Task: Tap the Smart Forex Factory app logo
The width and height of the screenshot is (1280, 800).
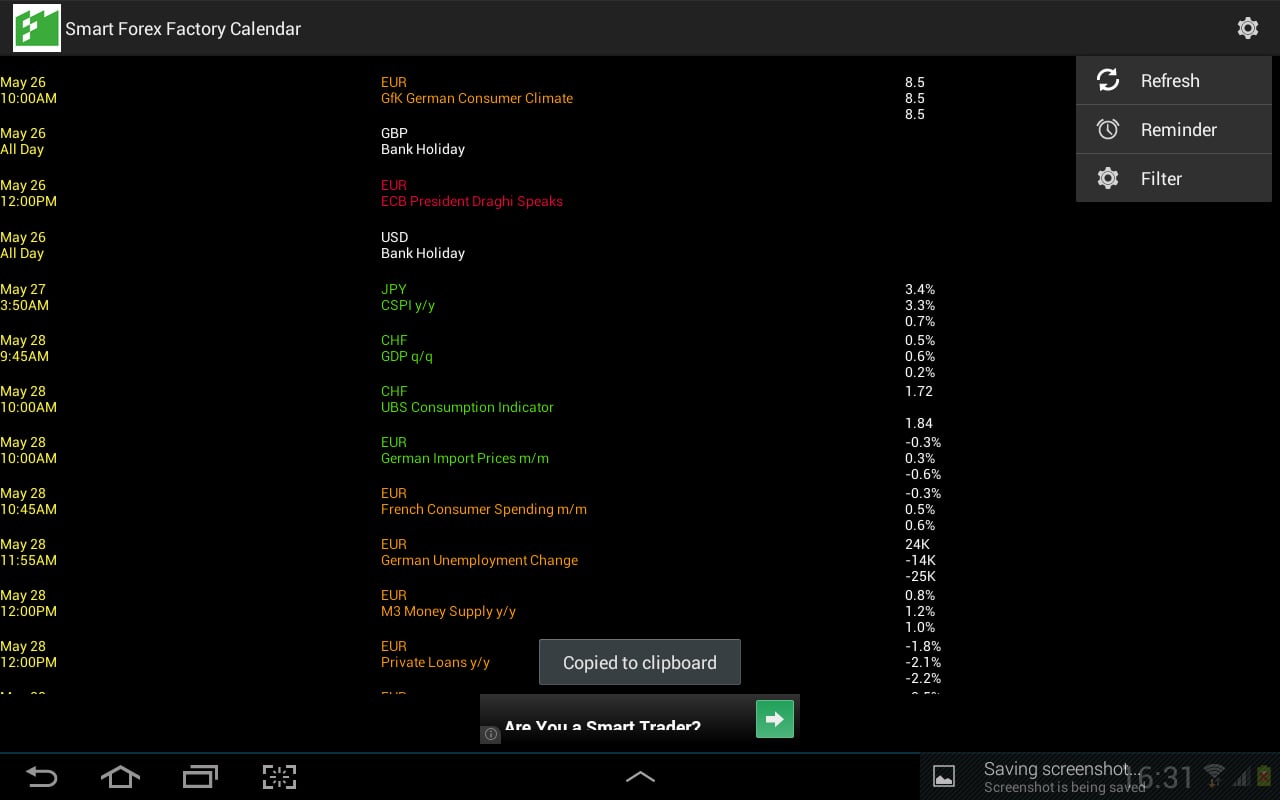Action: point(36,28)
